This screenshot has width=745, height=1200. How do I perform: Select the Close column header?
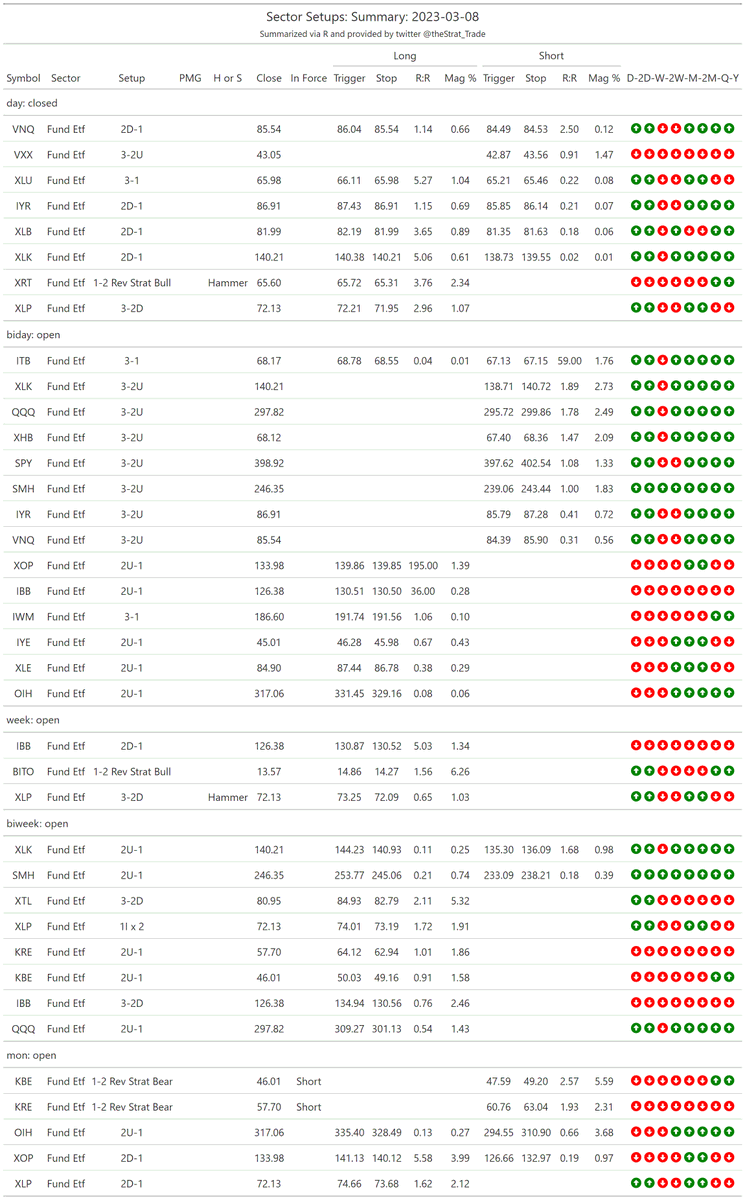coord(269,78)
